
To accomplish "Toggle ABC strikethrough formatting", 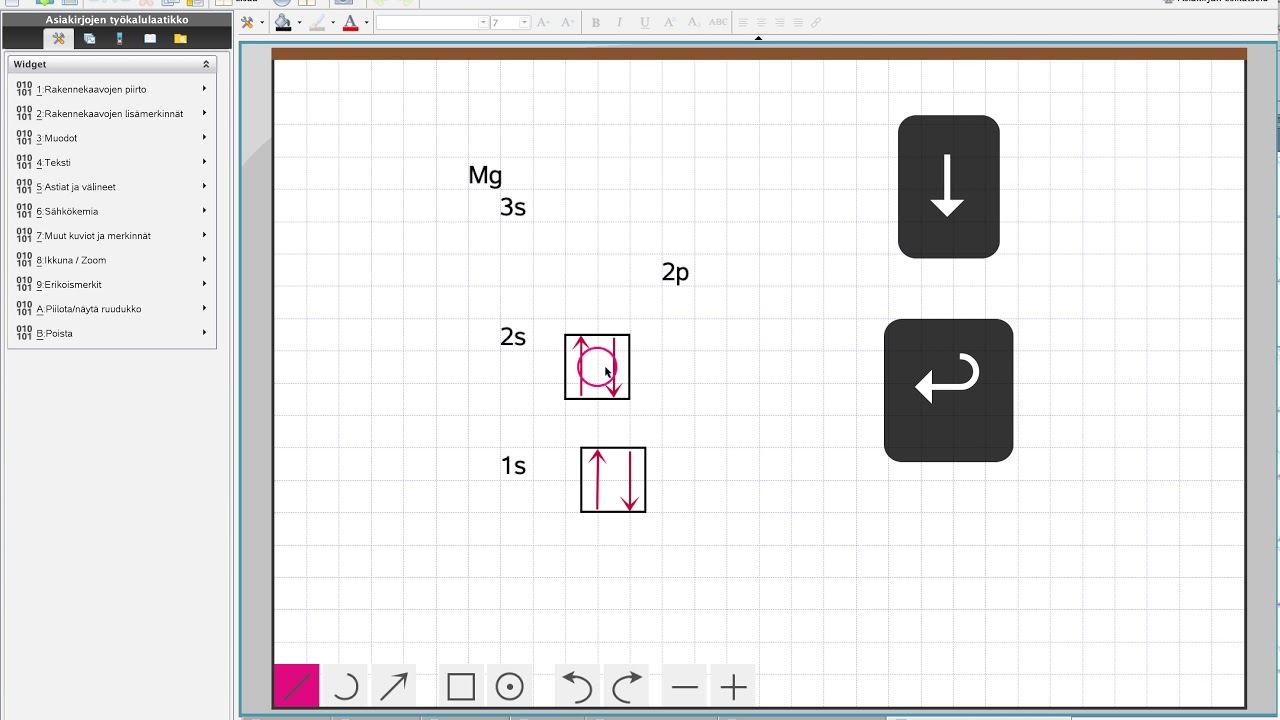I will [718, 22].
